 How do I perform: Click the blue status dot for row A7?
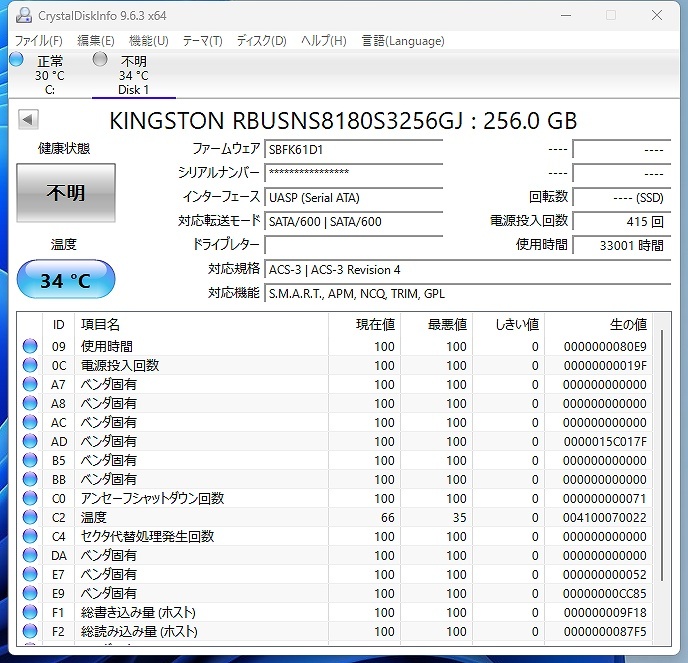pos(30,384)
